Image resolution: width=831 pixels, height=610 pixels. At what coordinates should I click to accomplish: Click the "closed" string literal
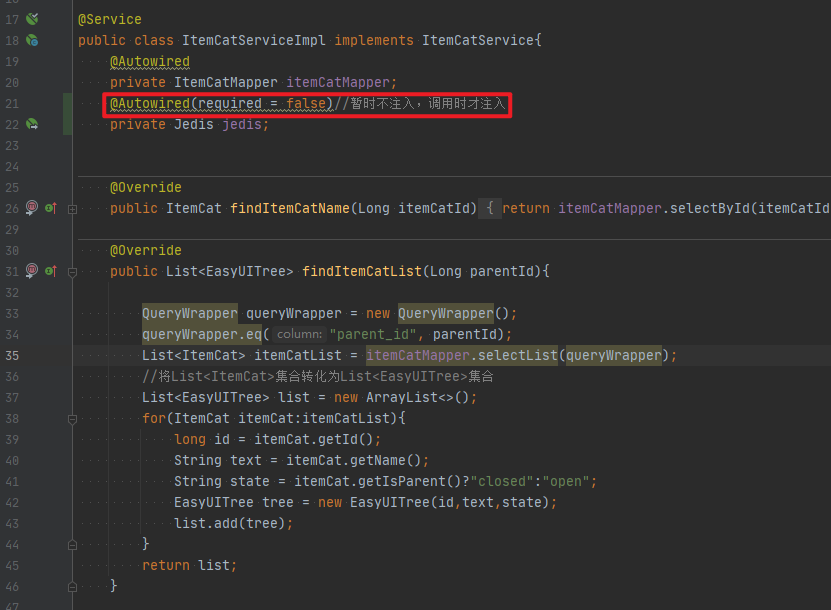tap(501, 481)
